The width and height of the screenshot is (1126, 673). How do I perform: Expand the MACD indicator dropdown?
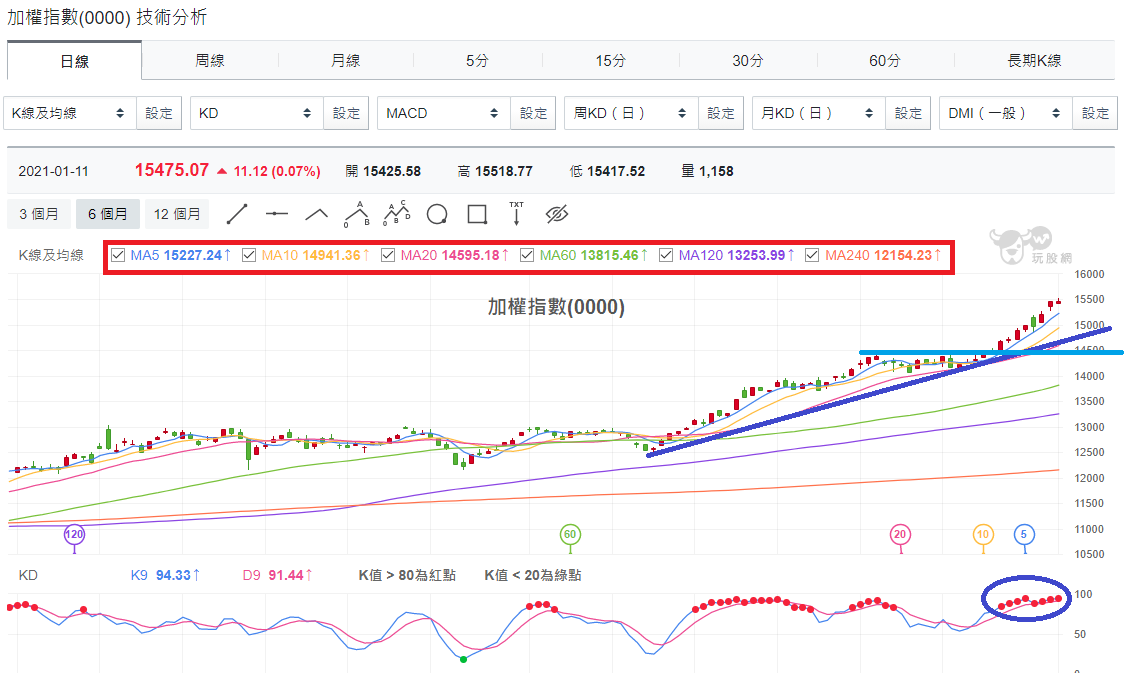point(444,113)
